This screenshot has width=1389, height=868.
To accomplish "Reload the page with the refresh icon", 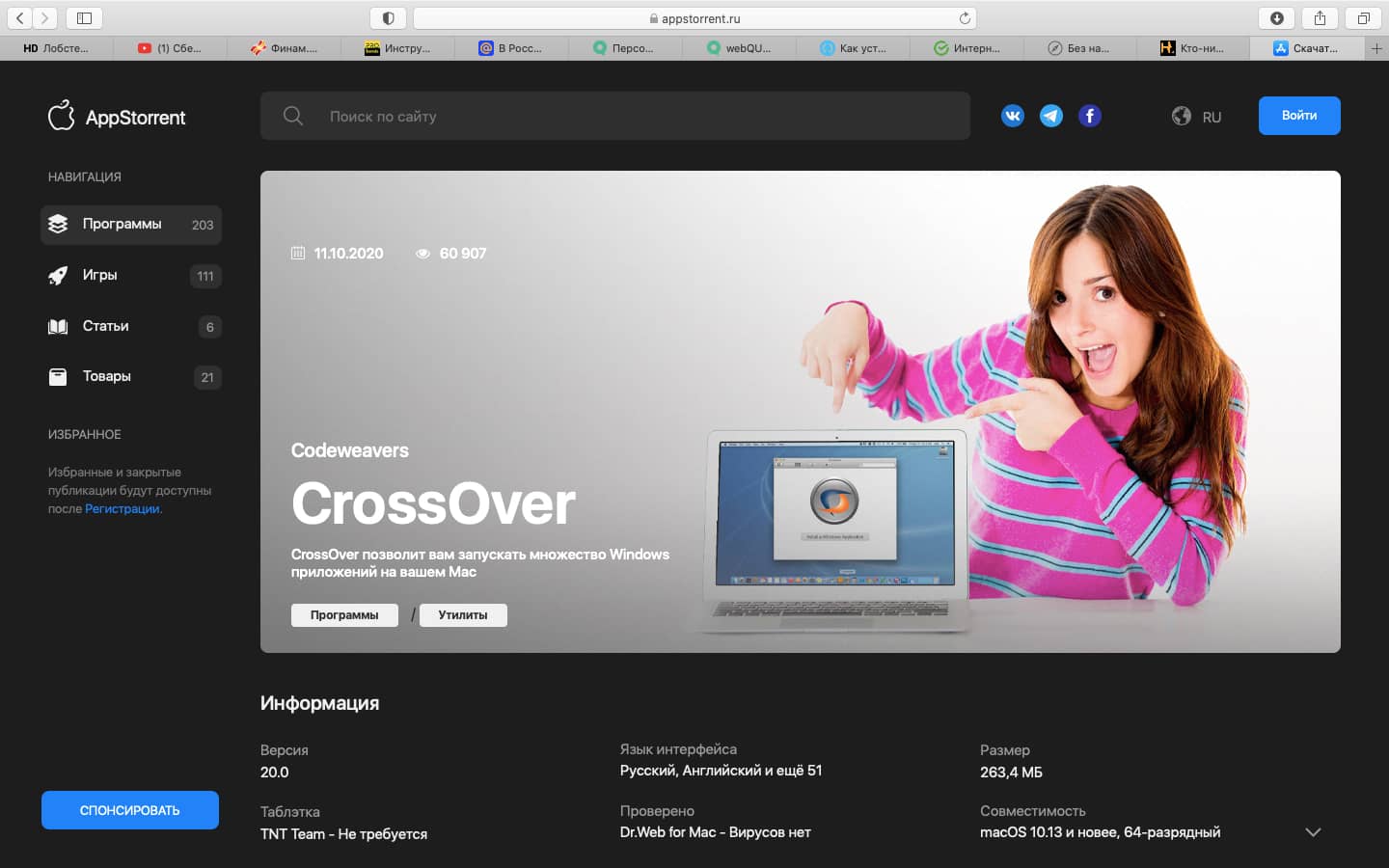I will [964, 18].
